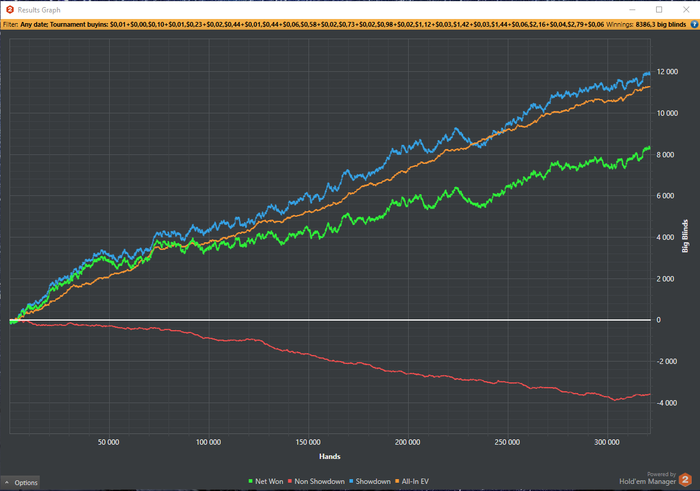Click the 0 label on y-axis
700x491 pixels.
pyautogui.click(x=658, y=320)
